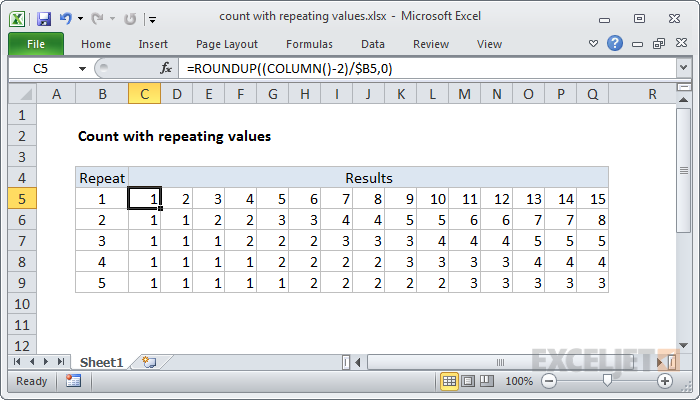Open the Formulas ribbon tab

pyautogui.click(x=309, y=44)
